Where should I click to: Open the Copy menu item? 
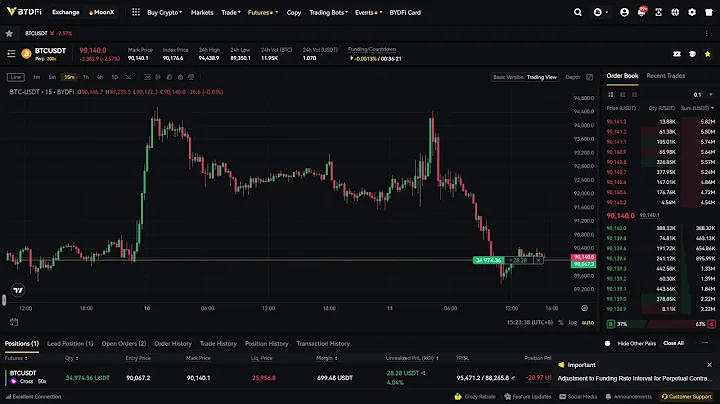pos(294,12)
